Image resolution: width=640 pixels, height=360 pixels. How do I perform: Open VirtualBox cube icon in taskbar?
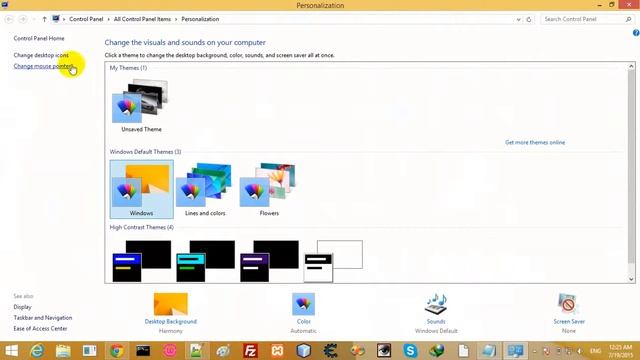(303, 351)
